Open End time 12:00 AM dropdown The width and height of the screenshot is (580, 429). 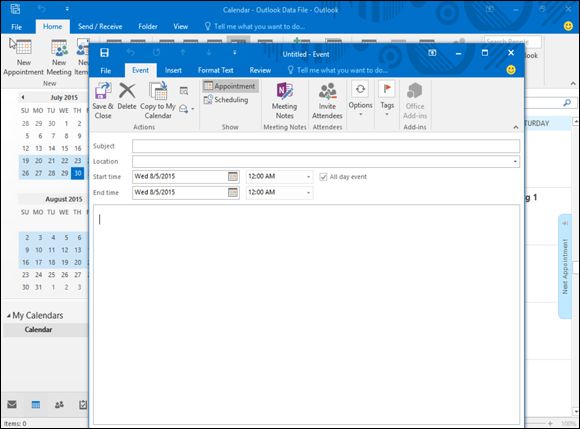click(308, 193)
